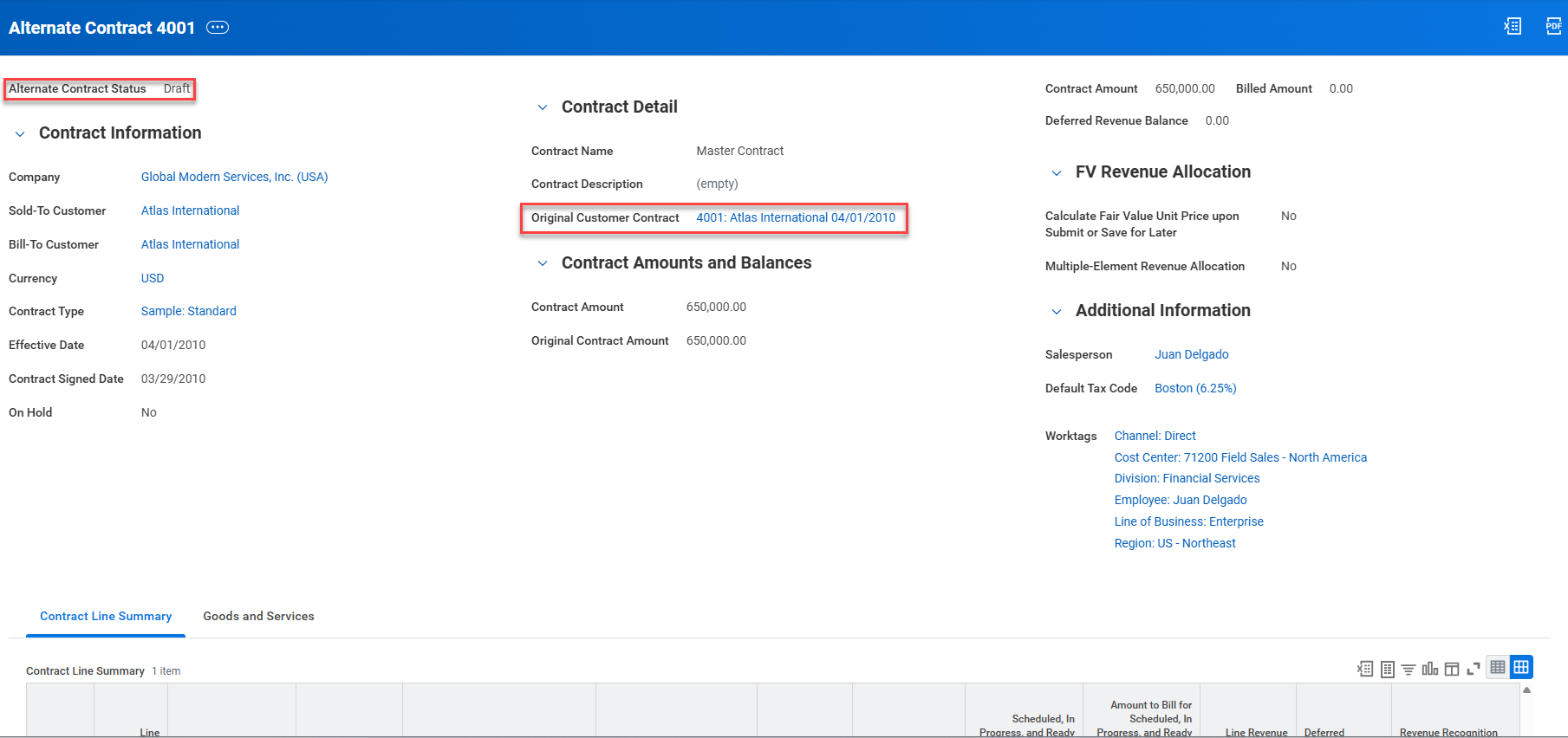Collapse the Contract Information section

pos(20,133)
